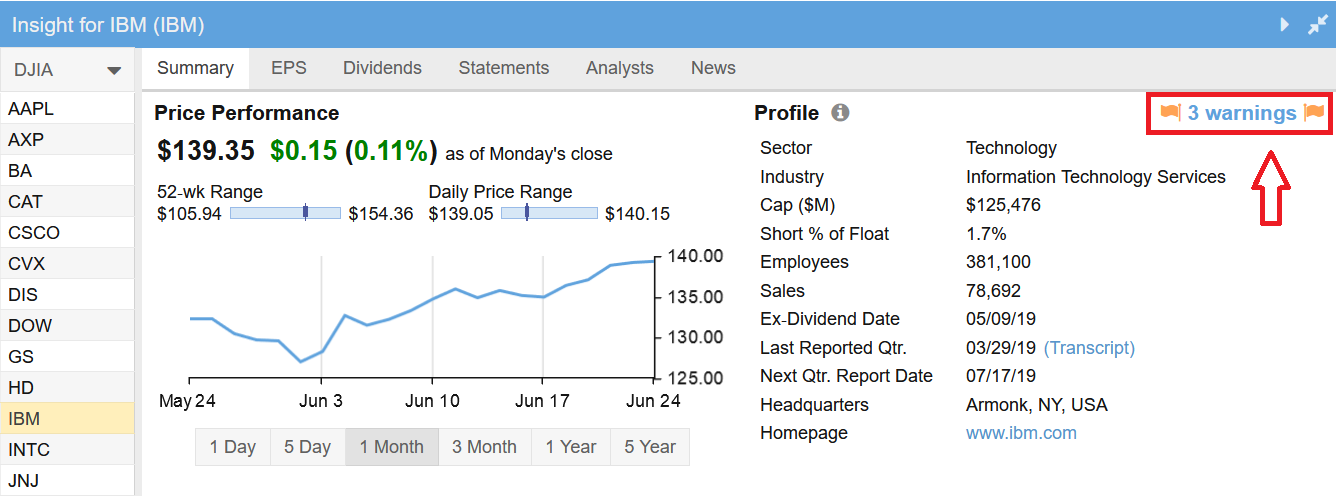Image resolution: width=1336 pixels, height=496 pixels.
Task: Show the 5 Year price chart
Action: 650,447
